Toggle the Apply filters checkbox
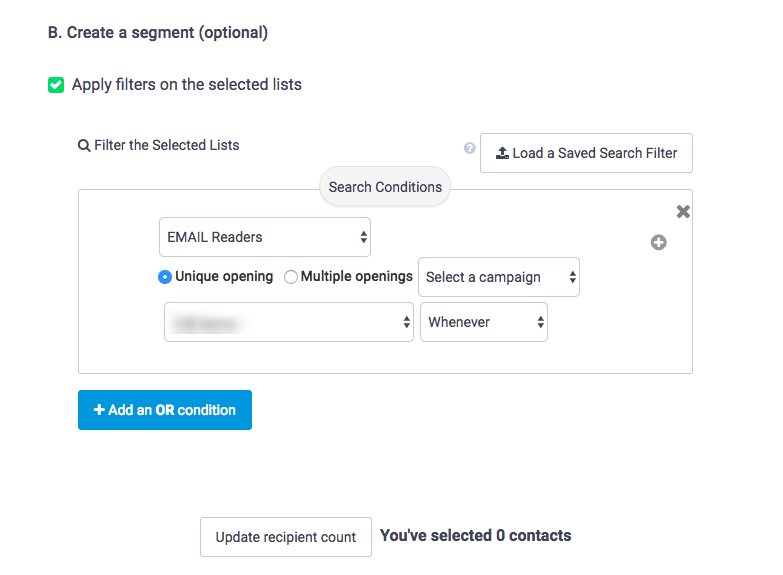 (x=56, y=85)
